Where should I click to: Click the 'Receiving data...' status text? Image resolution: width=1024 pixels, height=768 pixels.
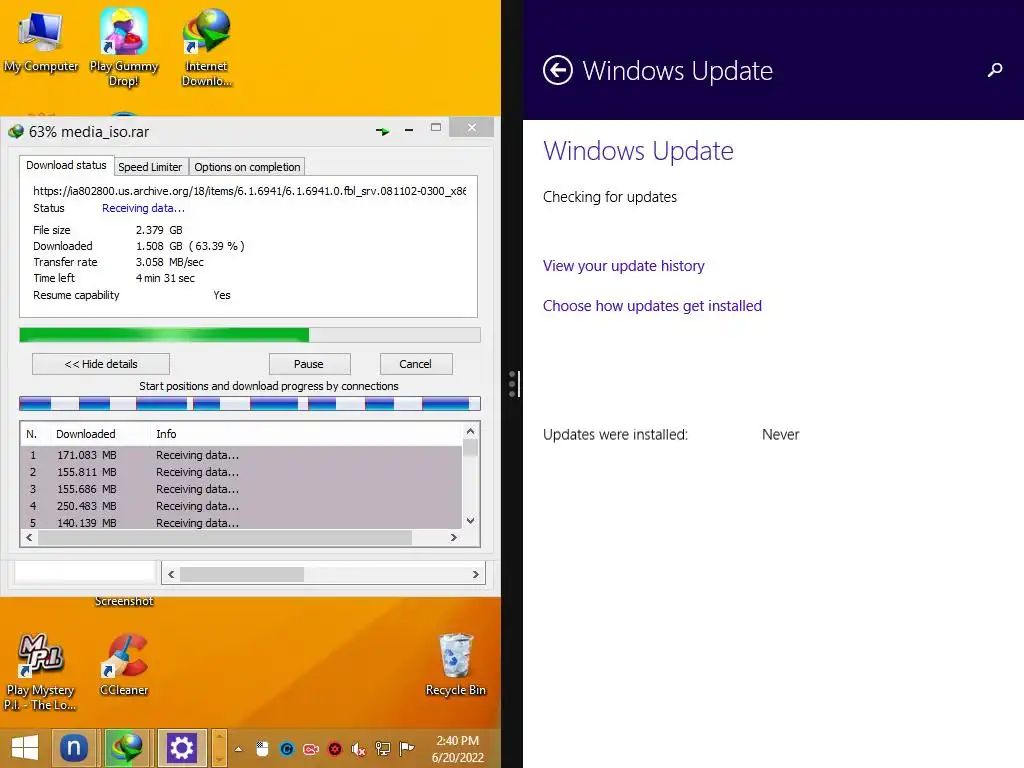coord(143,208)
